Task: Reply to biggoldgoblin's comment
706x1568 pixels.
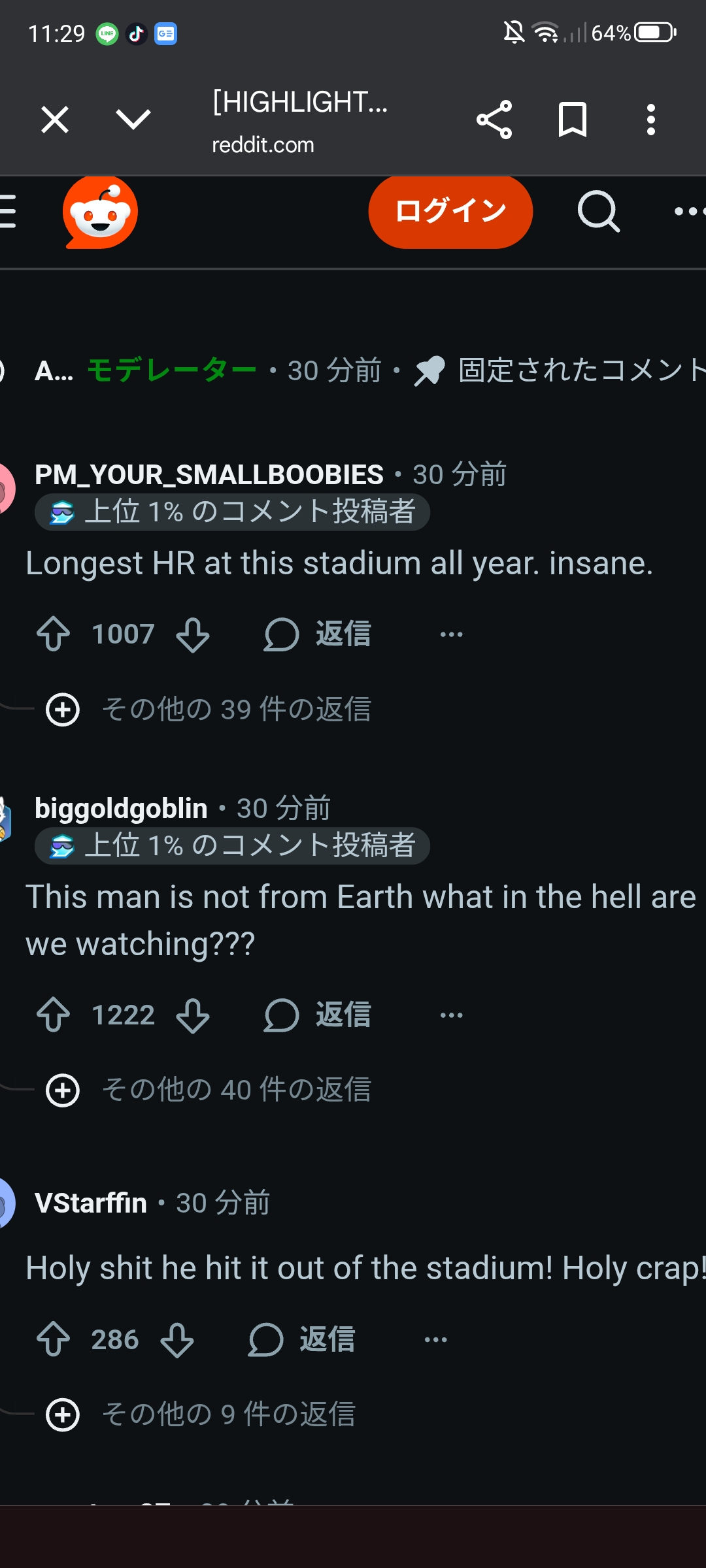Action: point(318,1015)
